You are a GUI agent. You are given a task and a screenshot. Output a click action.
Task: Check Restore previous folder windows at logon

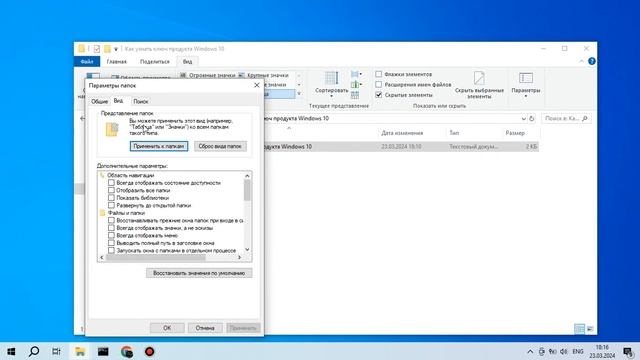pyautogui.click(x=111, y=220)
